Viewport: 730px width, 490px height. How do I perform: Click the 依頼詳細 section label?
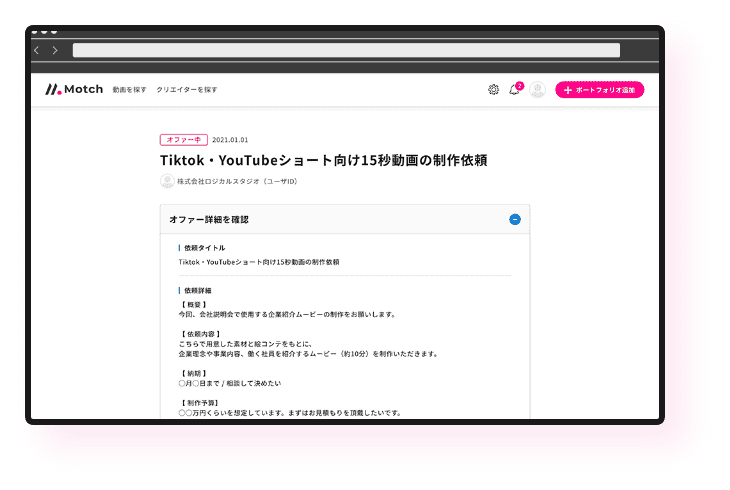tap(197, 290)
